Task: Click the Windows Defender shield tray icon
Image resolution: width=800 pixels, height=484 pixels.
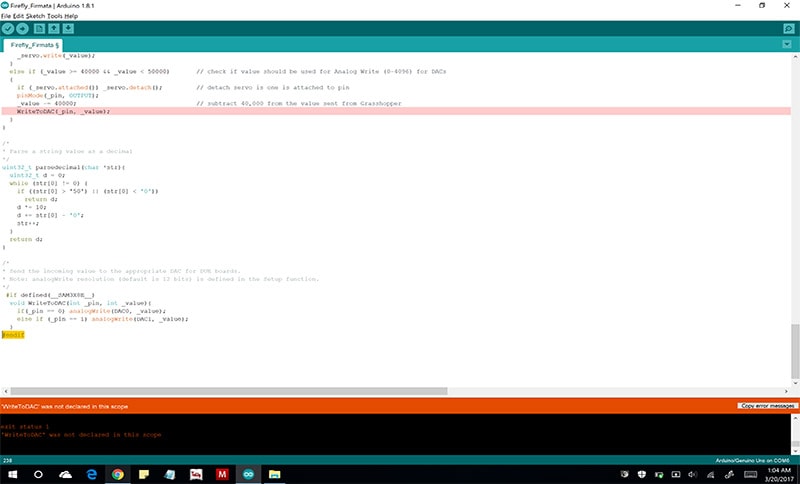Action: pyautogui.click(x=642, y=474)
